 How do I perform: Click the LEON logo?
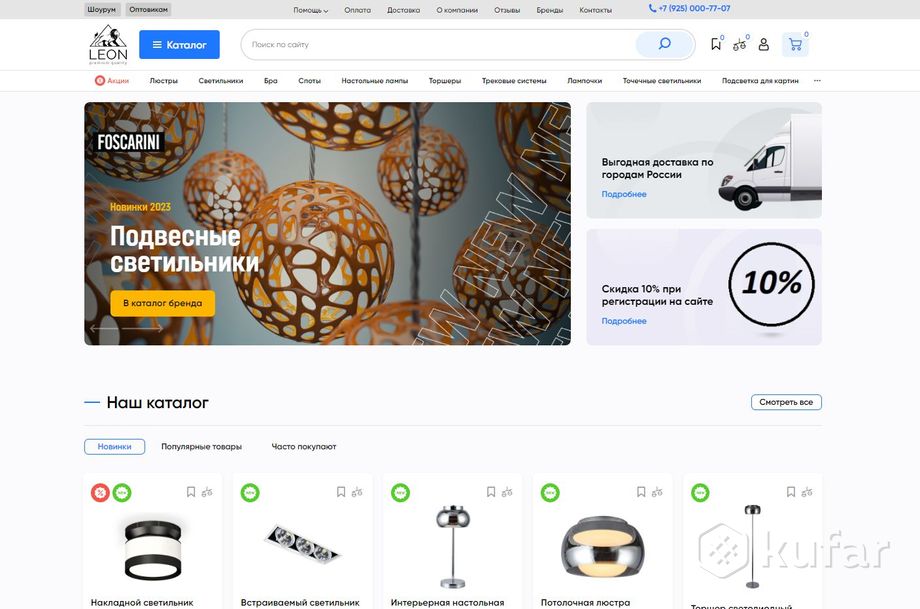click(108, 45)
